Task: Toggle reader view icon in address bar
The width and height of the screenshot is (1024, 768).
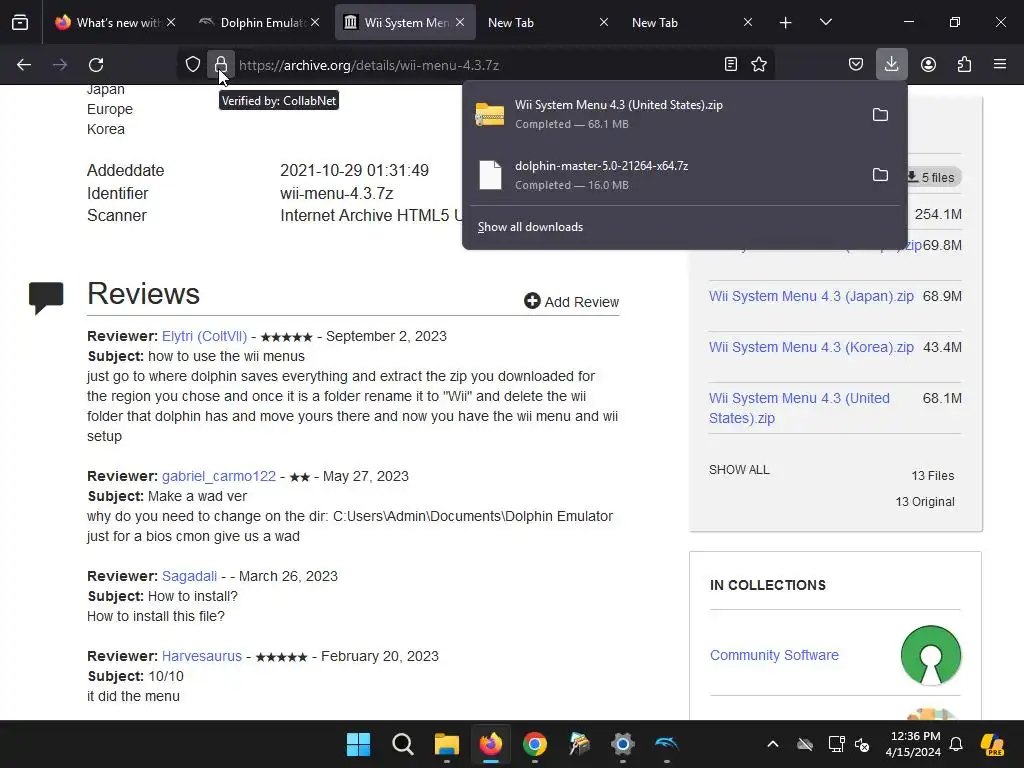Action: point(731,64)
